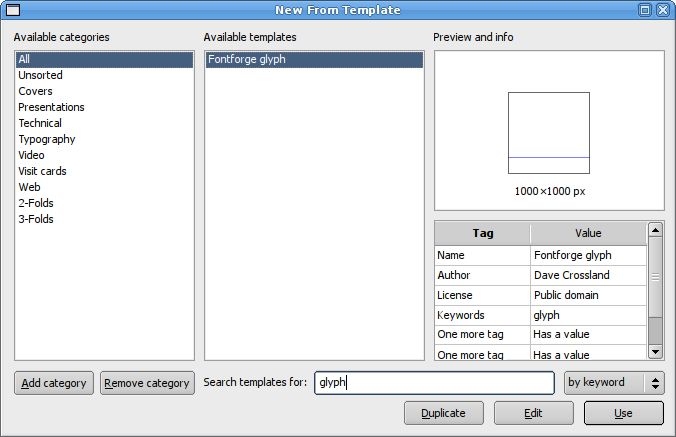Click the Edit button
Screen dimensions: 676x437
tap(533, 413)
